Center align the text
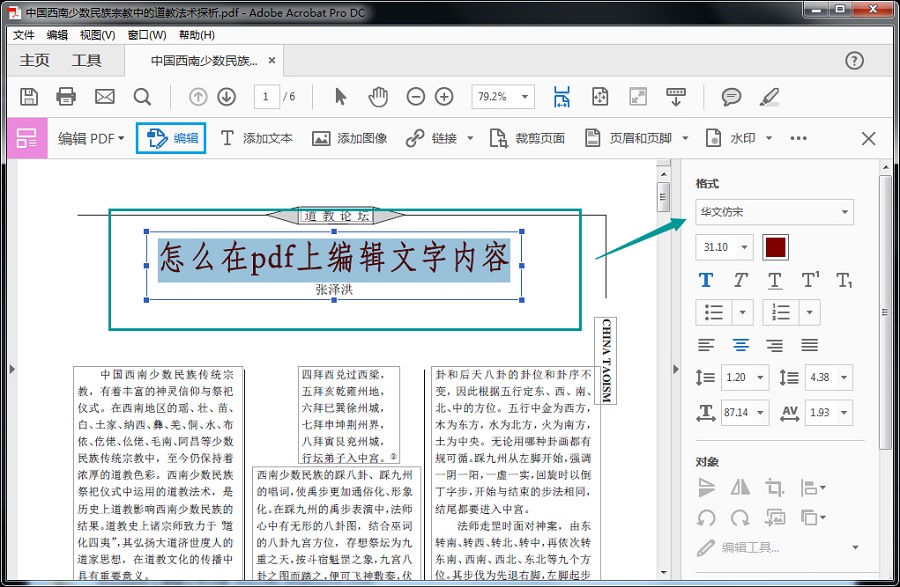This screenshot has height=587, width=900. 740,345
